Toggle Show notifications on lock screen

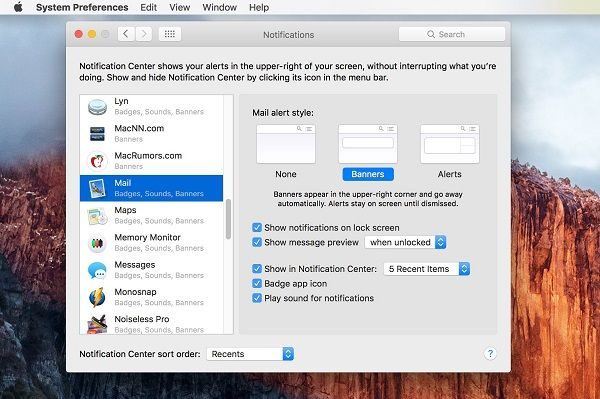[x=257, y=228]
